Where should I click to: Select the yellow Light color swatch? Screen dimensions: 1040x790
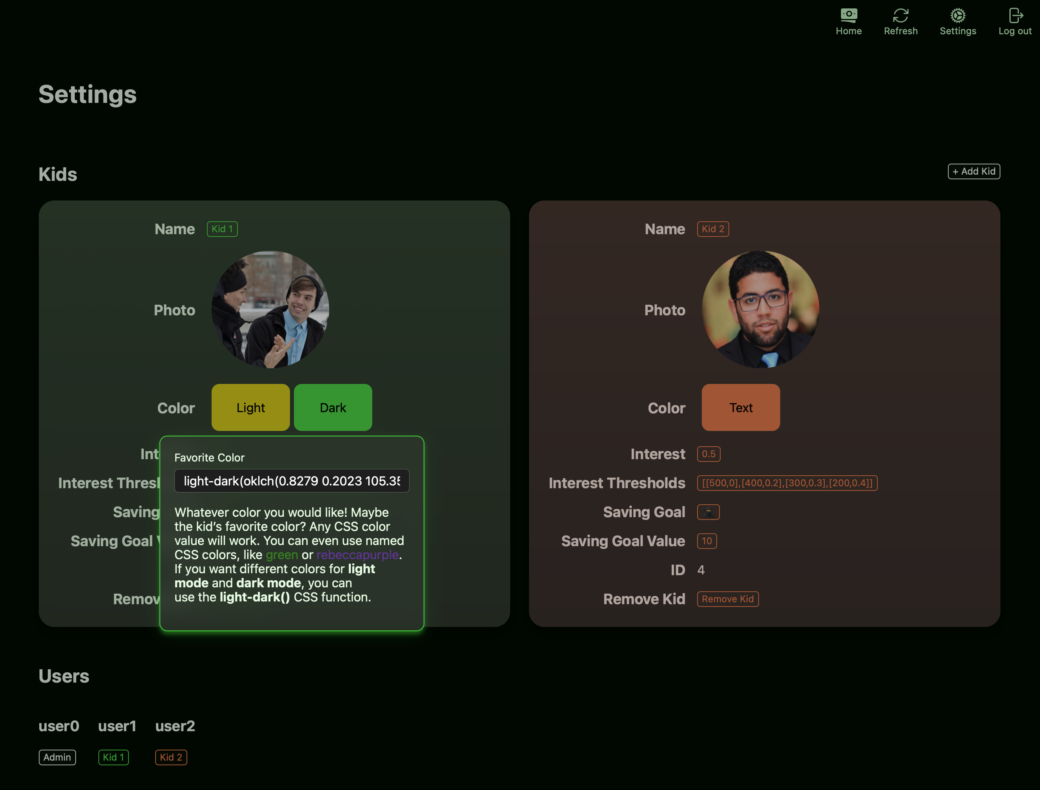(251, 407)
